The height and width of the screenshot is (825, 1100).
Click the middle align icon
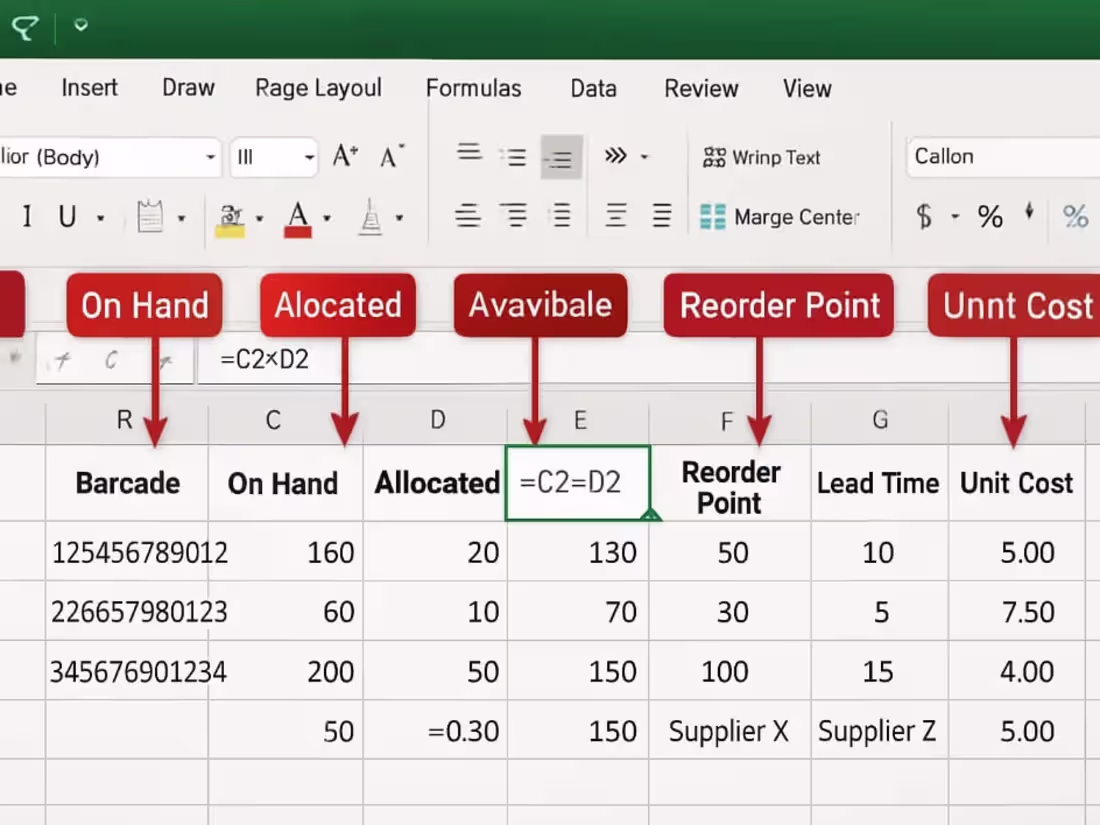(514, 156)
